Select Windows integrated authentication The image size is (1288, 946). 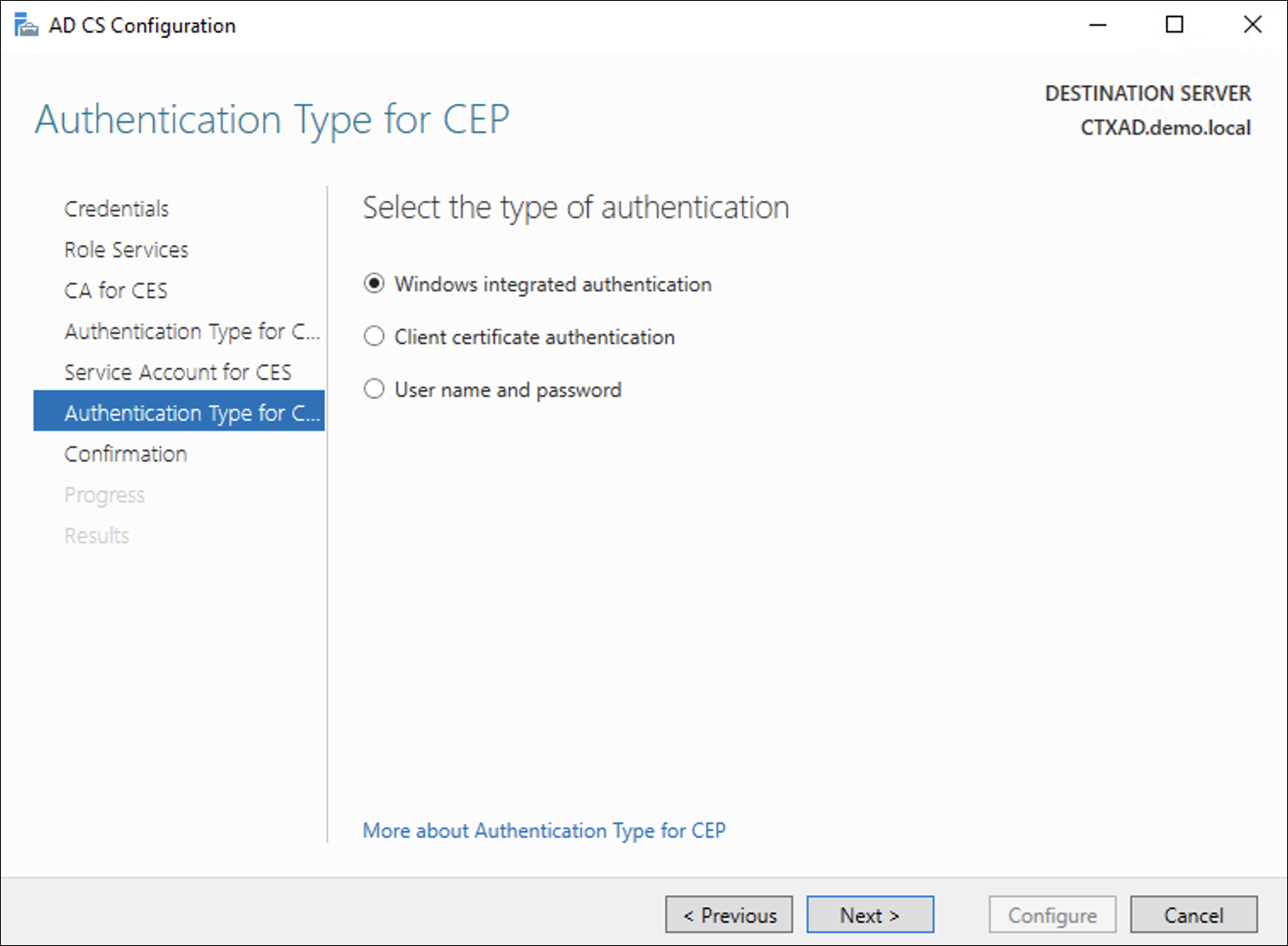(374, 284)
